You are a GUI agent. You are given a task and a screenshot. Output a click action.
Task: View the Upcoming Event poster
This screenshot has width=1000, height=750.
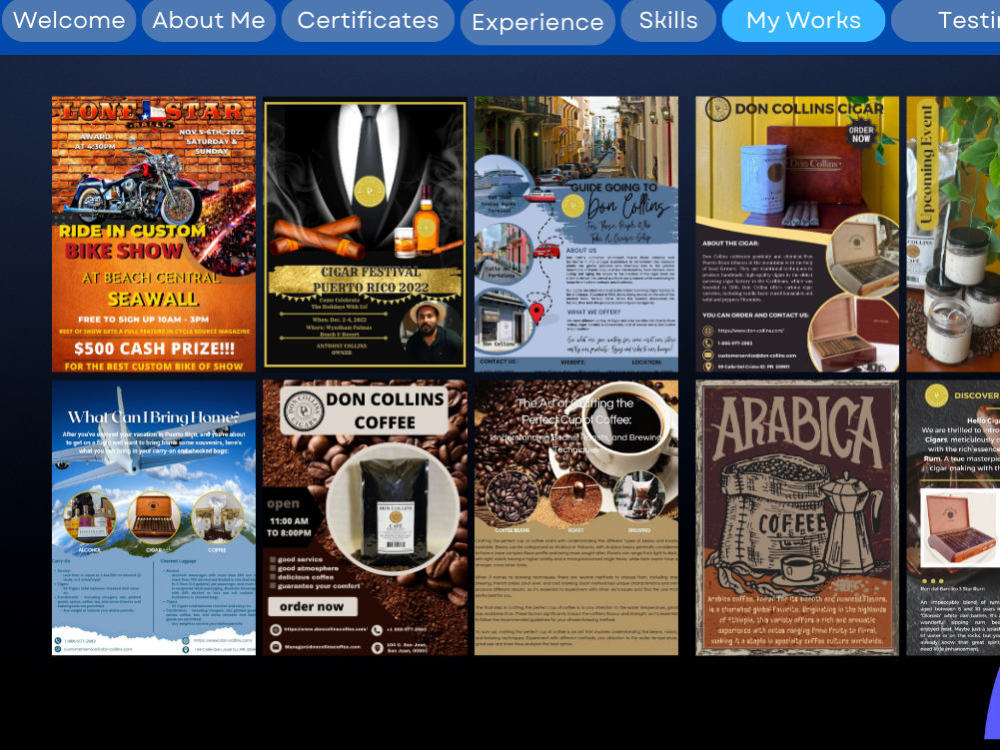pos(953,234)
